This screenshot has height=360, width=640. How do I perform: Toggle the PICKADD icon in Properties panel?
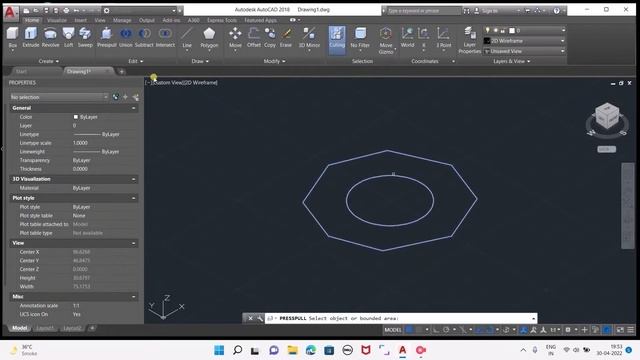pyautogui.click(x=116, y=97)
